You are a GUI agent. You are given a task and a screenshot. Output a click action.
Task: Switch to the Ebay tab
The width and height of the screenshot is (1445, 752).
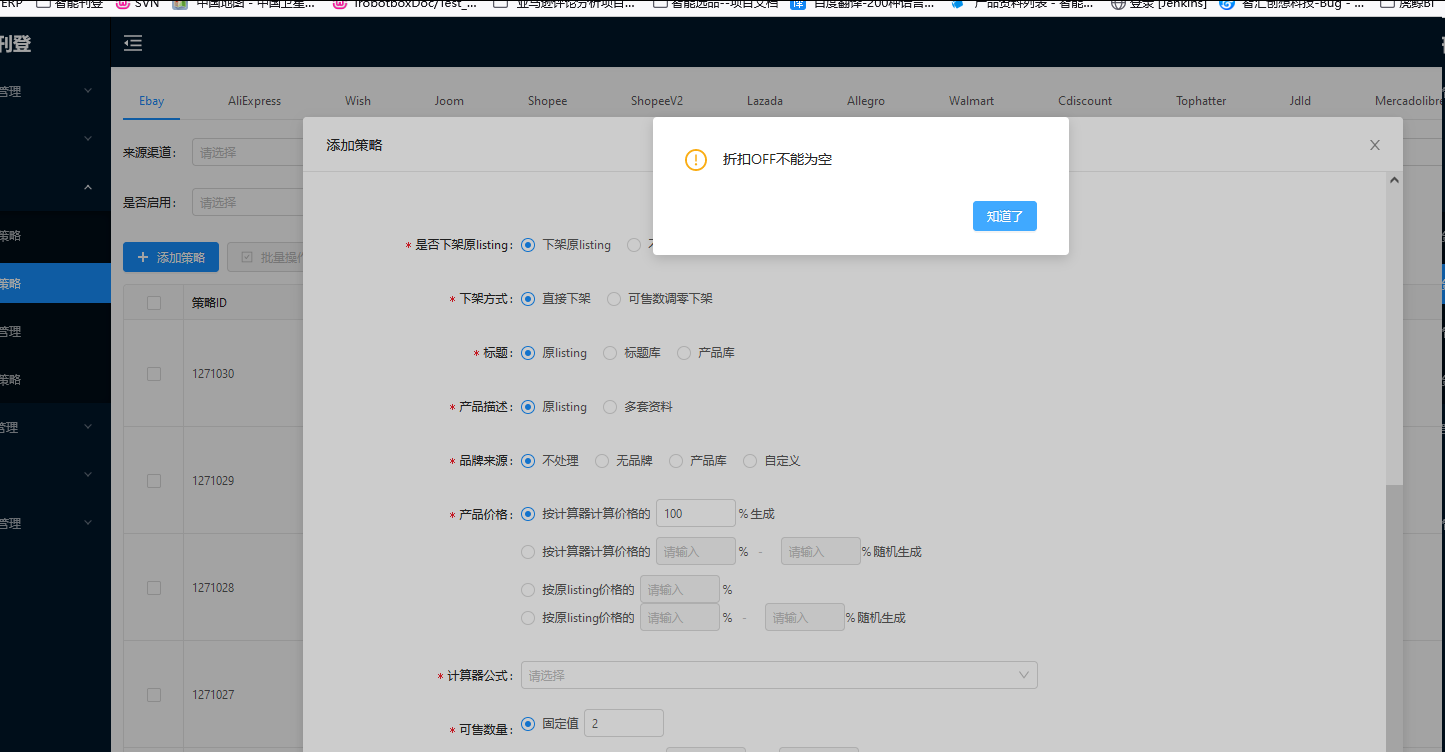(x=152, y=101)
